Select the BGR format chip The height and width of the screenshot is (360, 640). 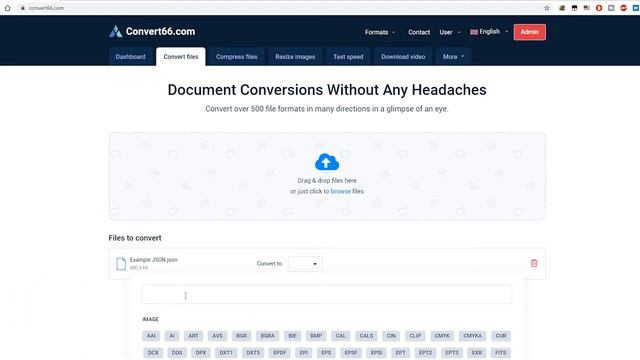point(241,336)
